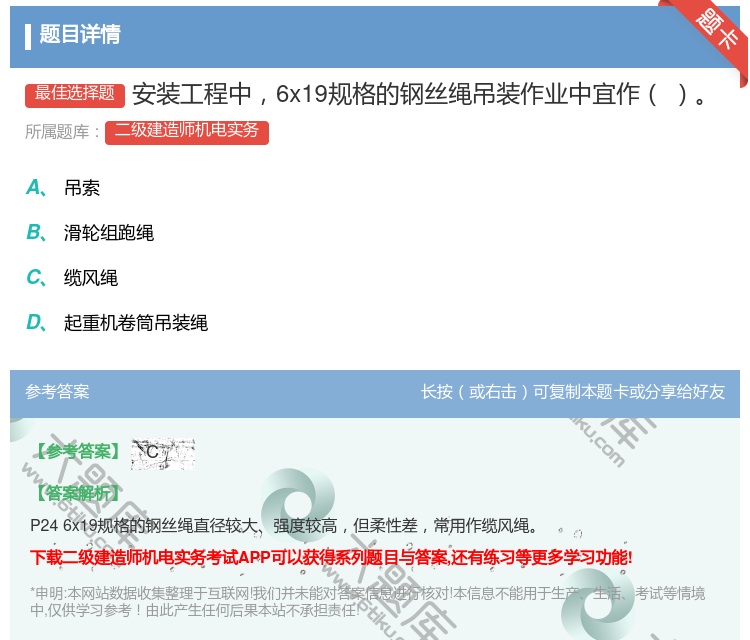Click the 最佳选择题 question type badge
The width and height of the screenshot is (750, 640).
click(75, 95)
